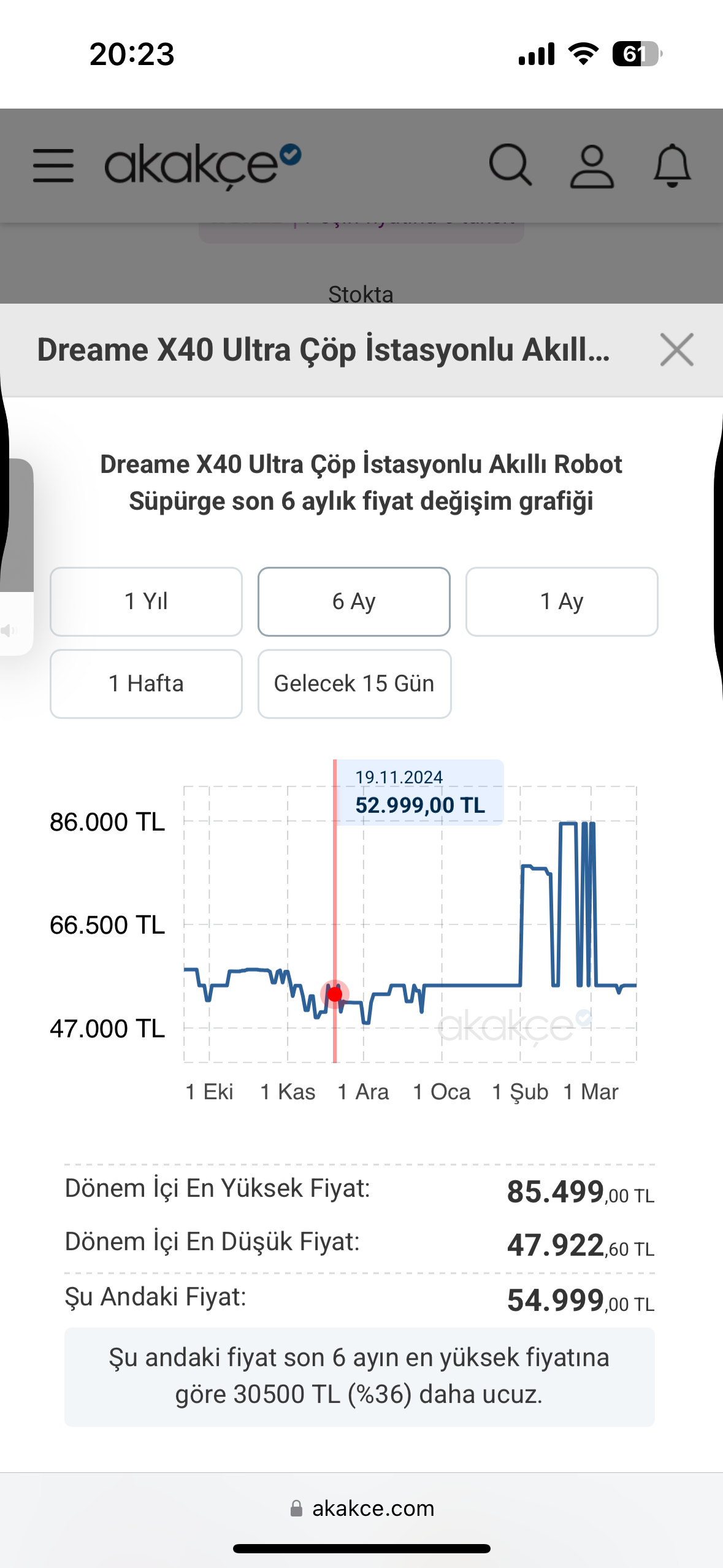Click the red data point on chart
723x1568 pixels.
click(x=335, y=994)
